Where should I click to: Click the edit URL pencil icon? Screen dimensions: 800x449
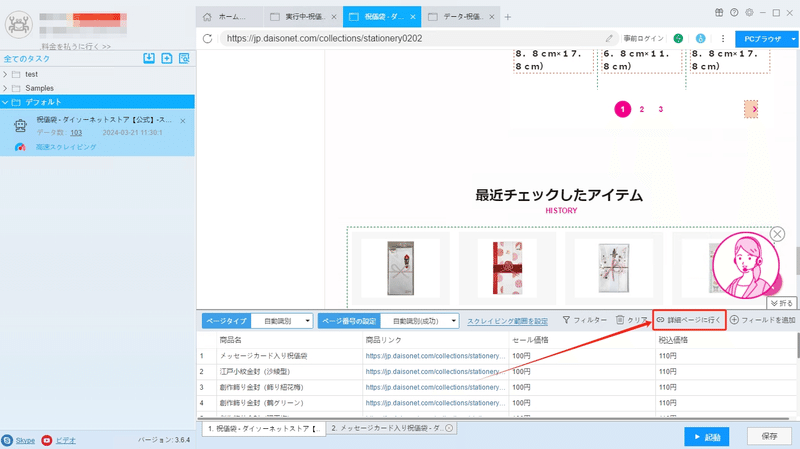pos(609,38)
